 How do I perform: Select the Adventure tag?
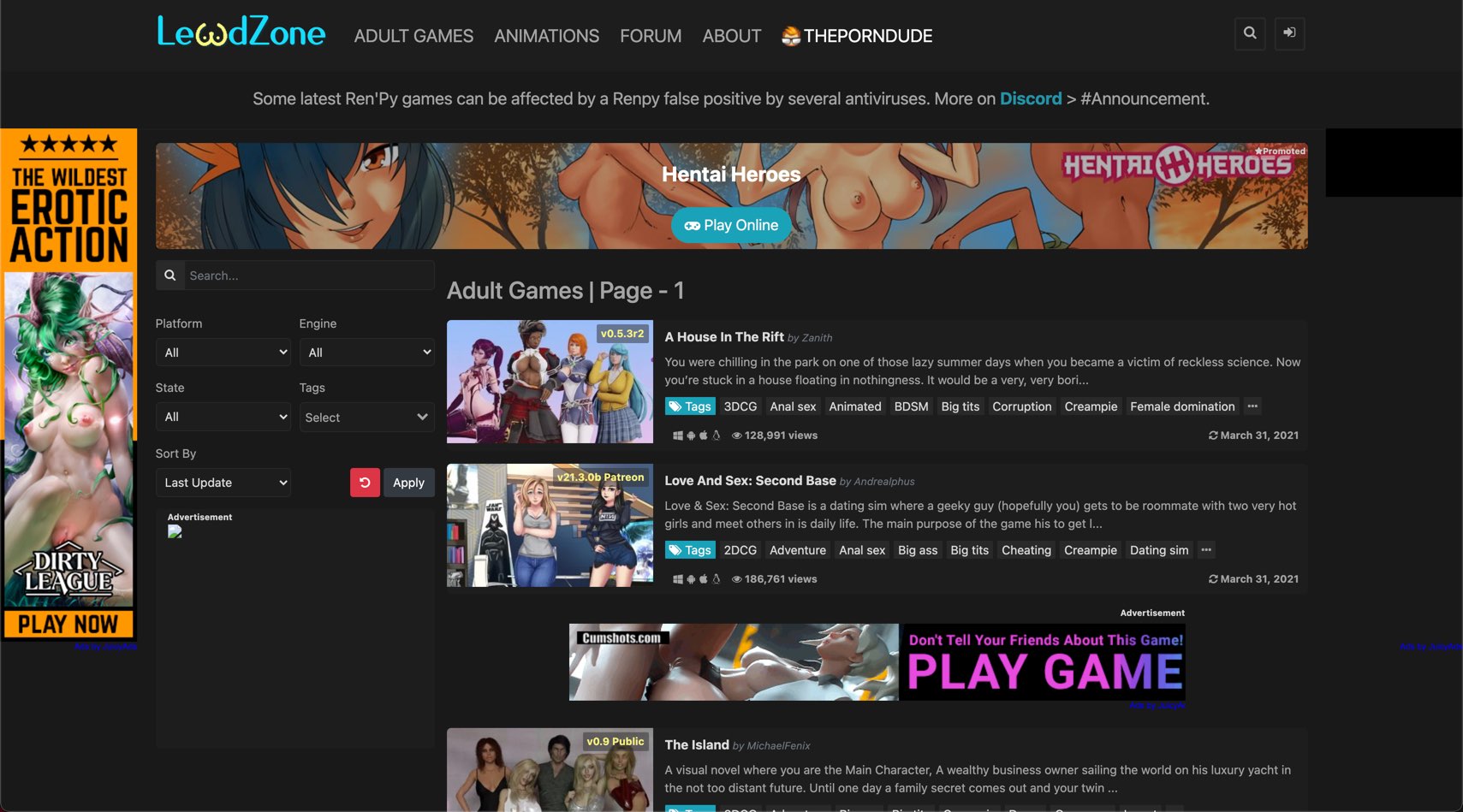point(797,550)
